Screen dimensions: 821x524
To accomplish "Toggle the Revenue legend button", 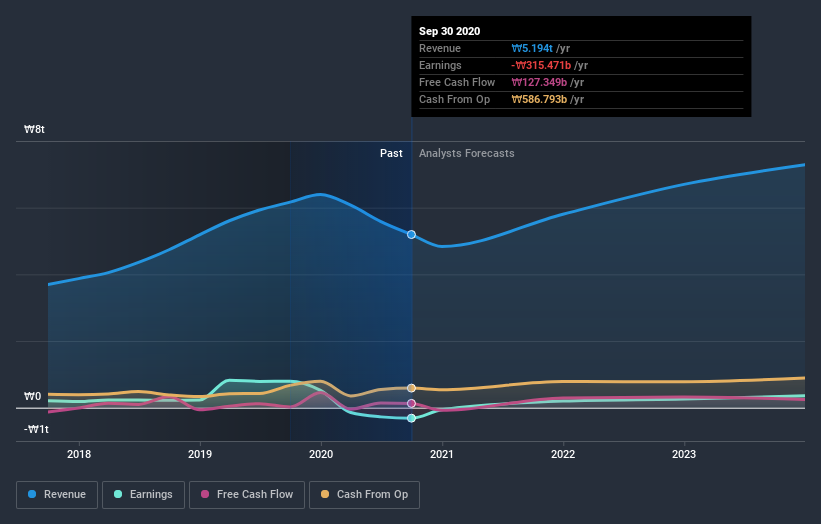I will pyautogui.click(x=57, y=495).
